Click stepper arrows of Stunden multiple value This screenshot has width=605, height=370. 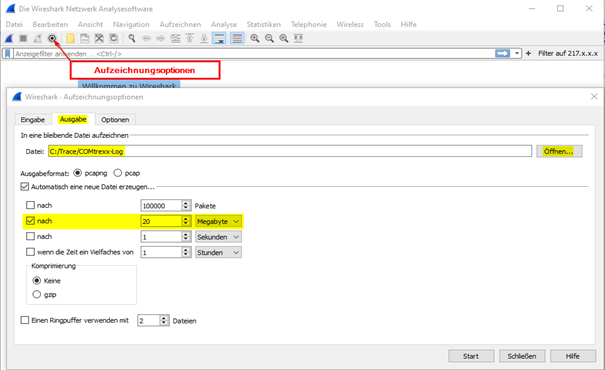click(x=186, y=252)
